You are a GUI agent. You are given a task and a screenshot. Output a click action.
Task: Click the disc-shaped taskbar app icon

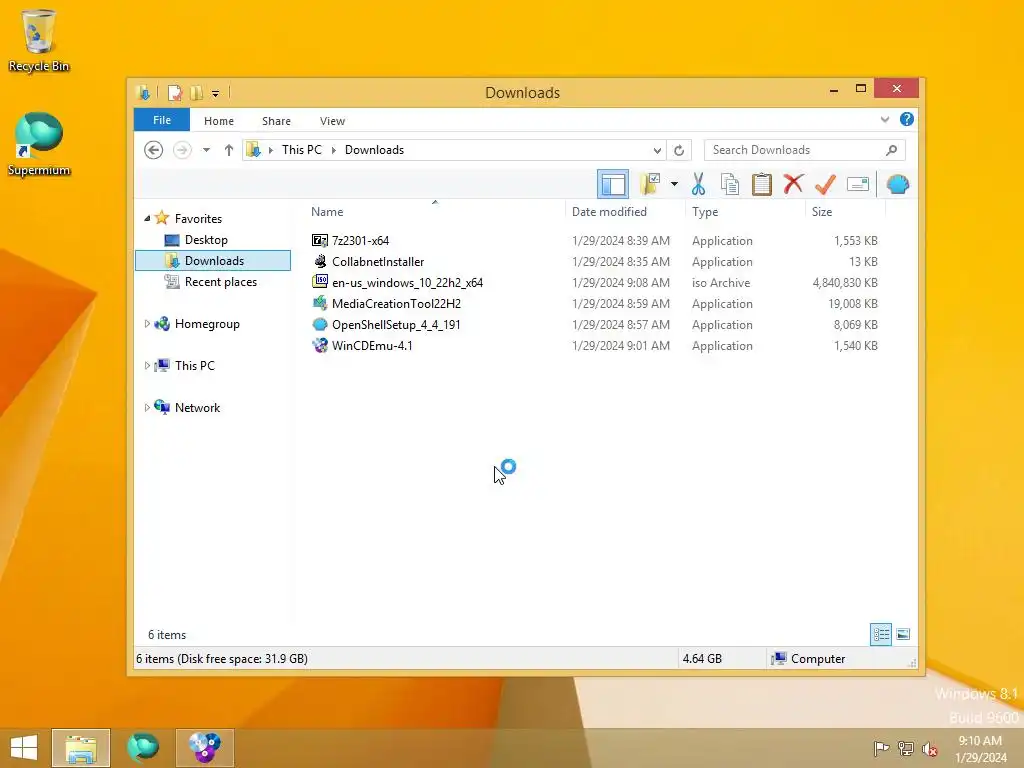click(204, 748)
